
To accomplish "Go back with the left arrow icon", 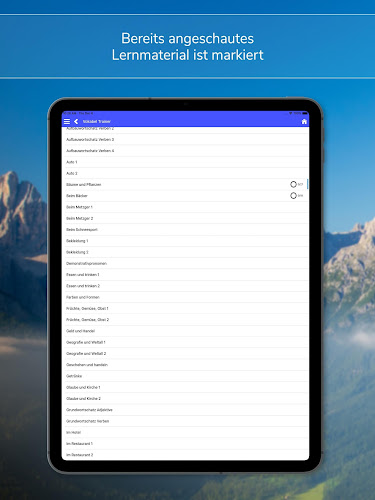I will (x=76, y=122).
